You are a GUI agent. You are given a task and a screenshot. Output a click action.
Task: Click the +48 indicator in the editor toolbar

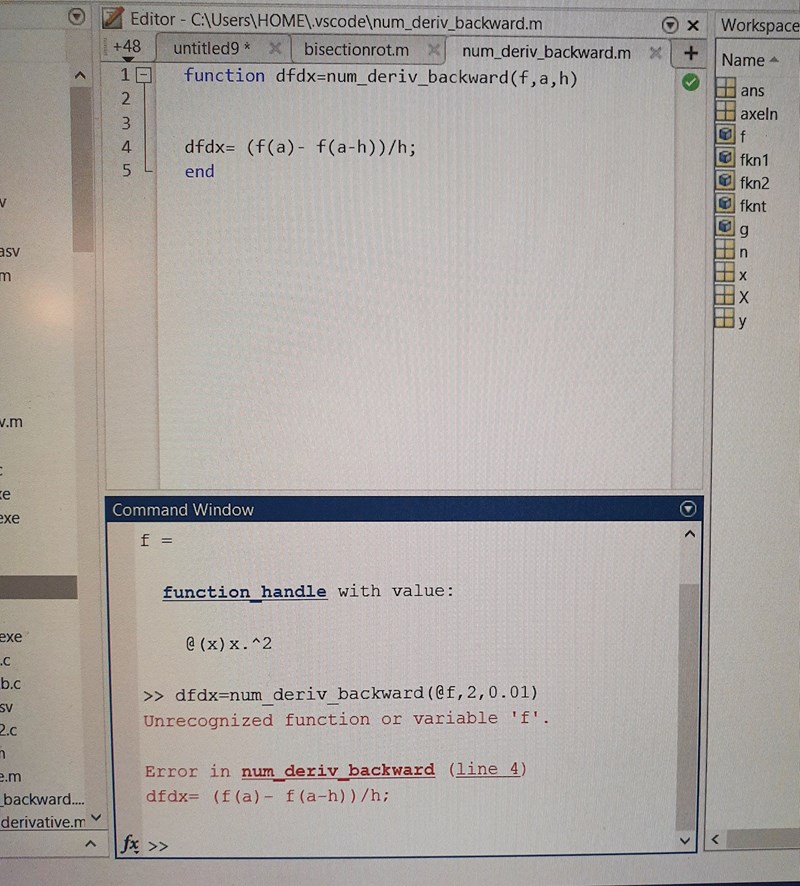[126, 46]
